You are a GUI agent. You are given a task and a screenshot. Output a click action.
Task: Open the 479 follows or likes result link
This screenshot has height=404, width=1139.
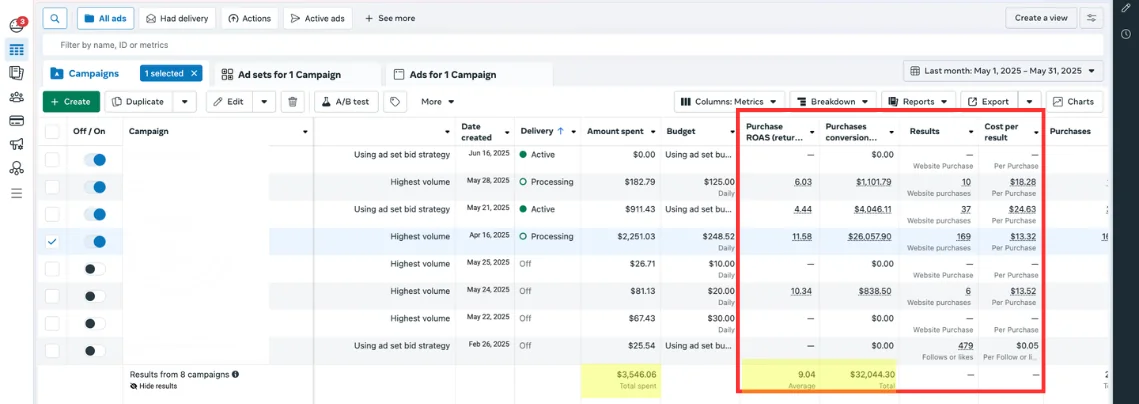click(965, 346)
